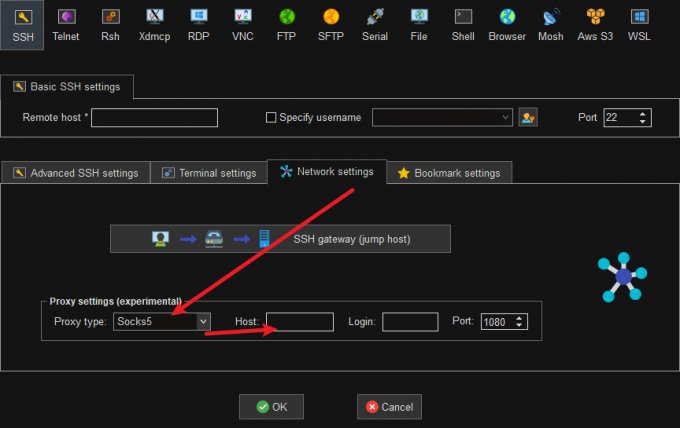Image resolution: width=680 pixels, height=428 pixels.
Task: Select the SFTP session type
Action: pyautogui.click(x=330, y=25)
